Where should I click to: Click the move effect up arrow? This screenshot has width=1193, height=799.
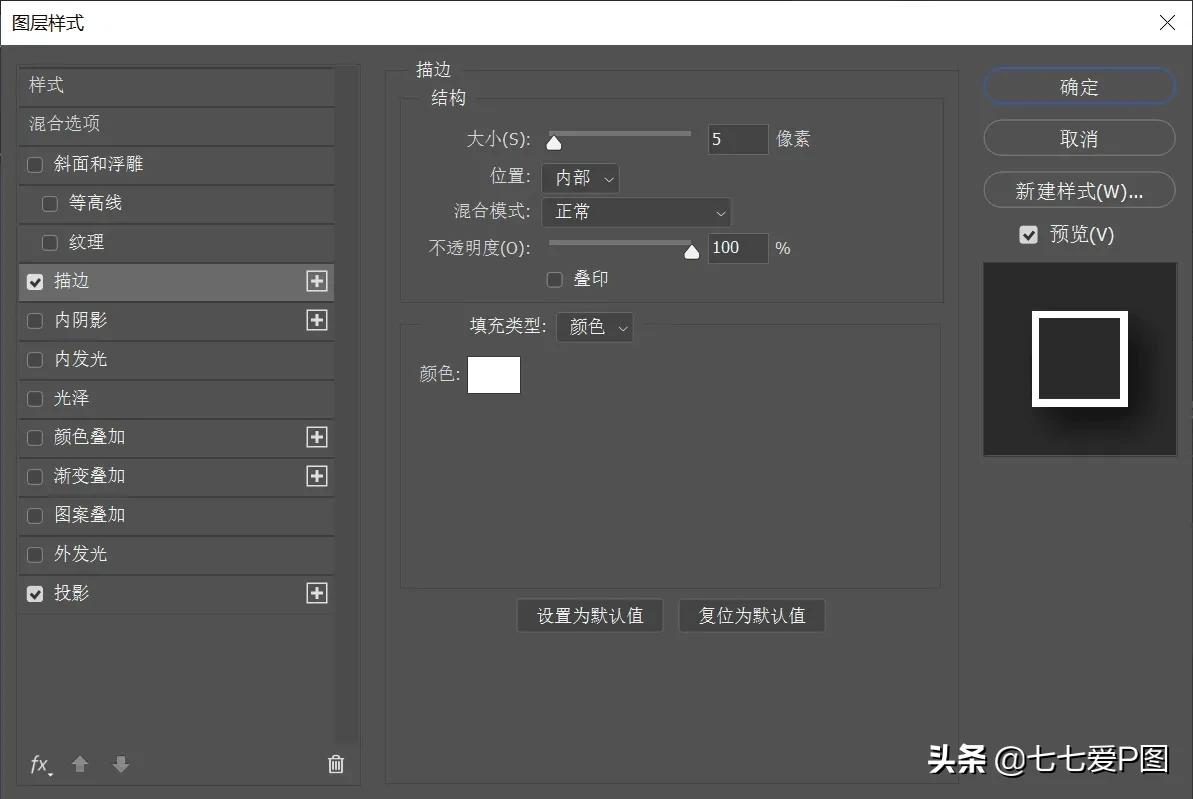[x=80, y=765]
